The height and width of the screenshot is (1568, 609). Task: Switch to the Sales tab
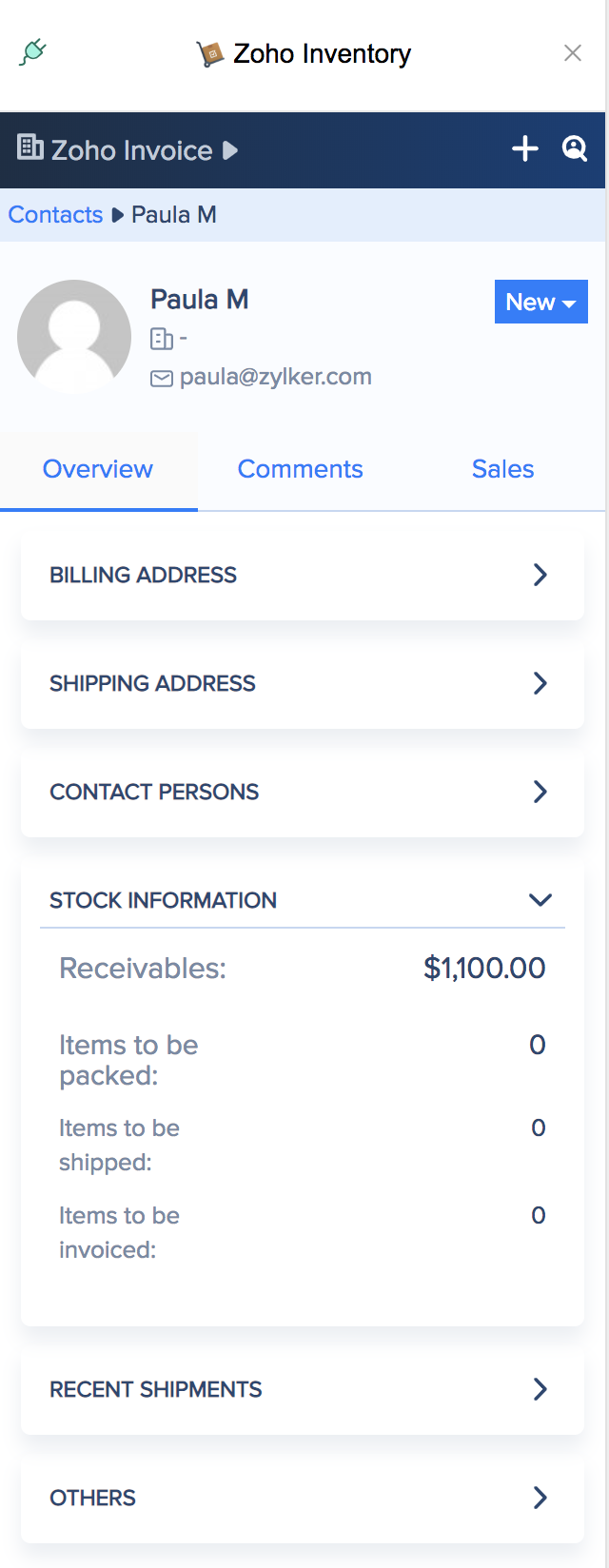(502, 469)
